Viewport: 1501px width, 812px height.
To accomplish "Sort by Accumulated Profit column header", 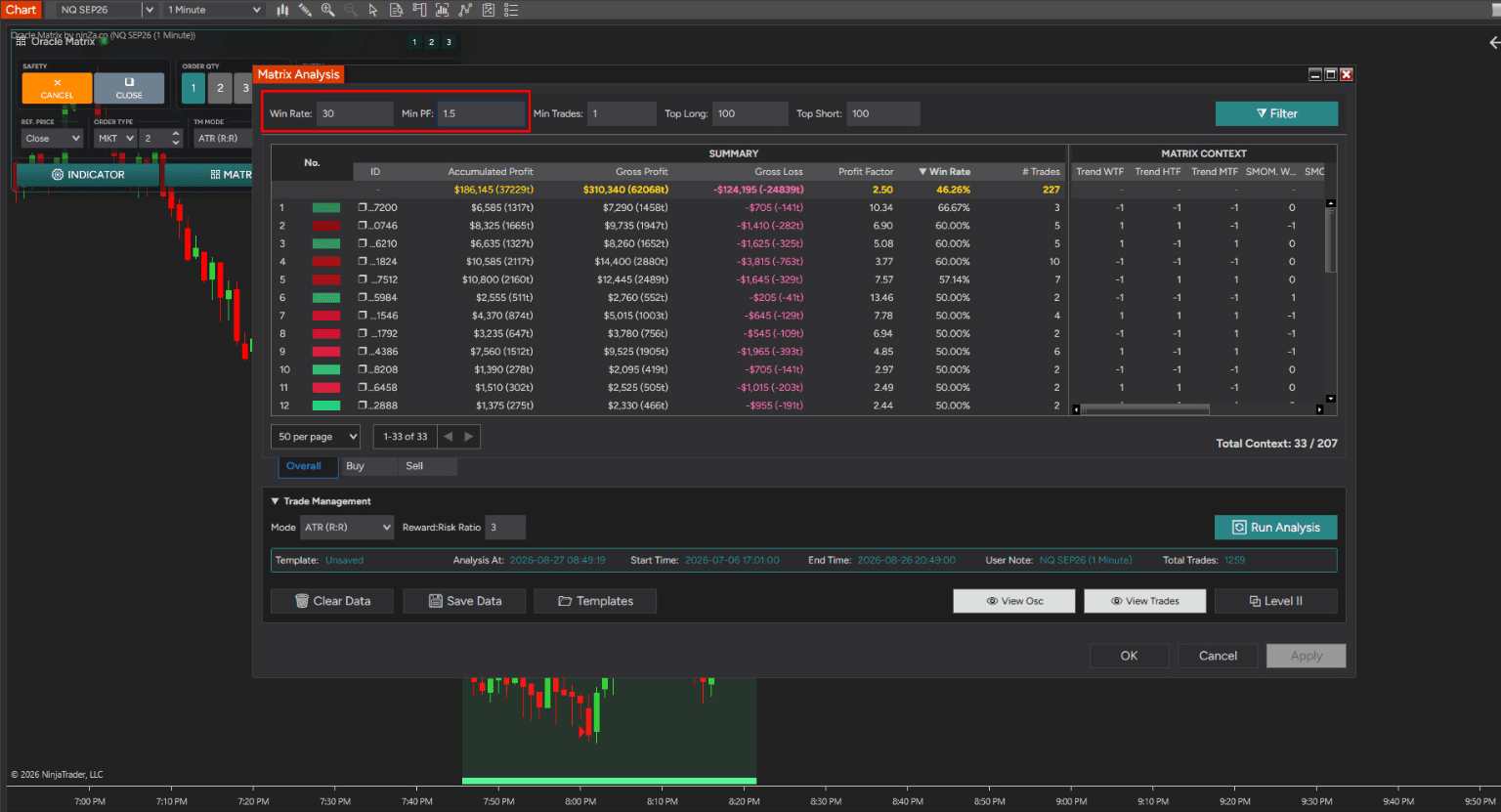I will tap(491, 172).
